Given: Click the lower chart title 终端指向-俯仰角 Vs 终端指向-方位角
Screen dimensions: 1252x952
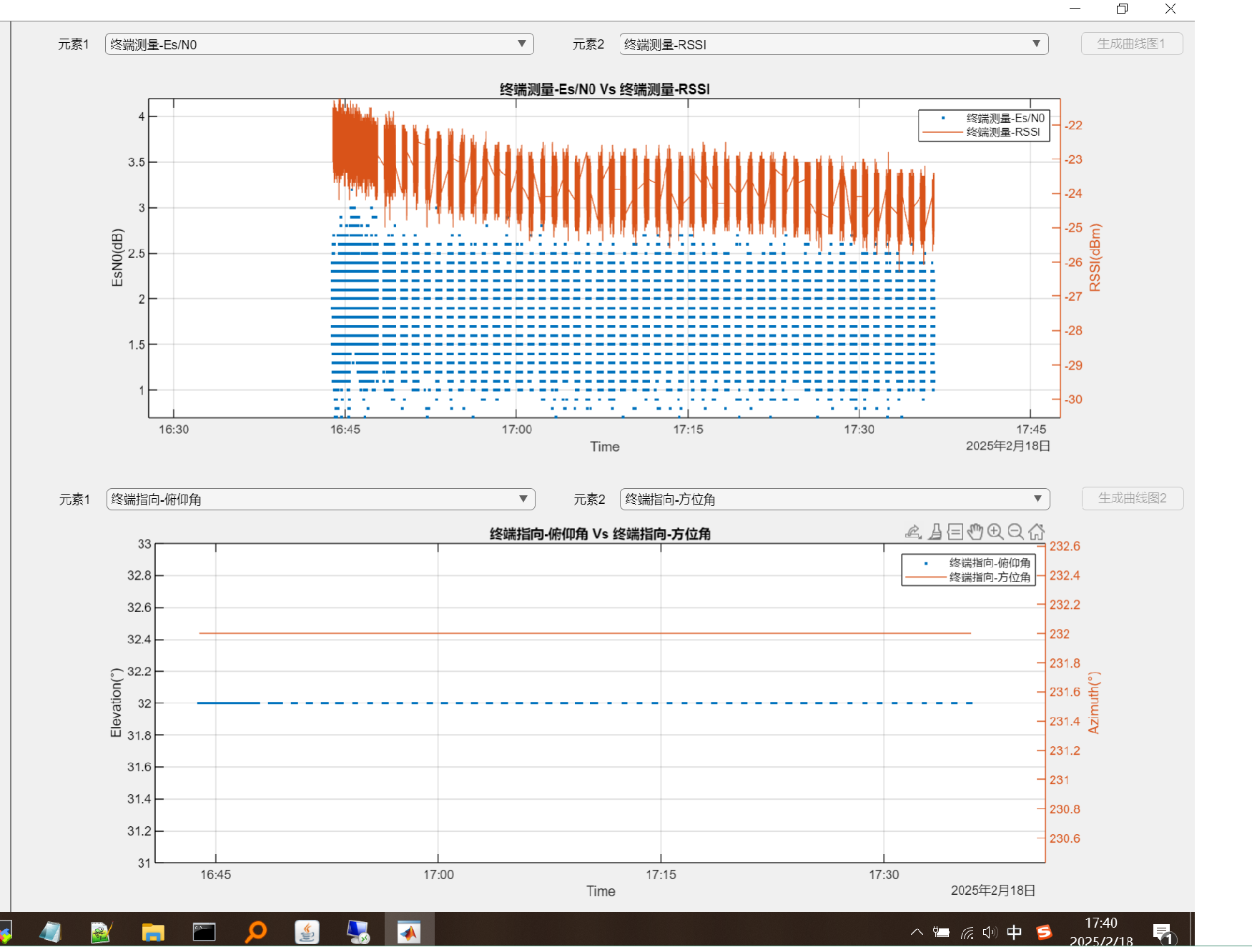Looking at the screenshot, I should pos(601,534).
